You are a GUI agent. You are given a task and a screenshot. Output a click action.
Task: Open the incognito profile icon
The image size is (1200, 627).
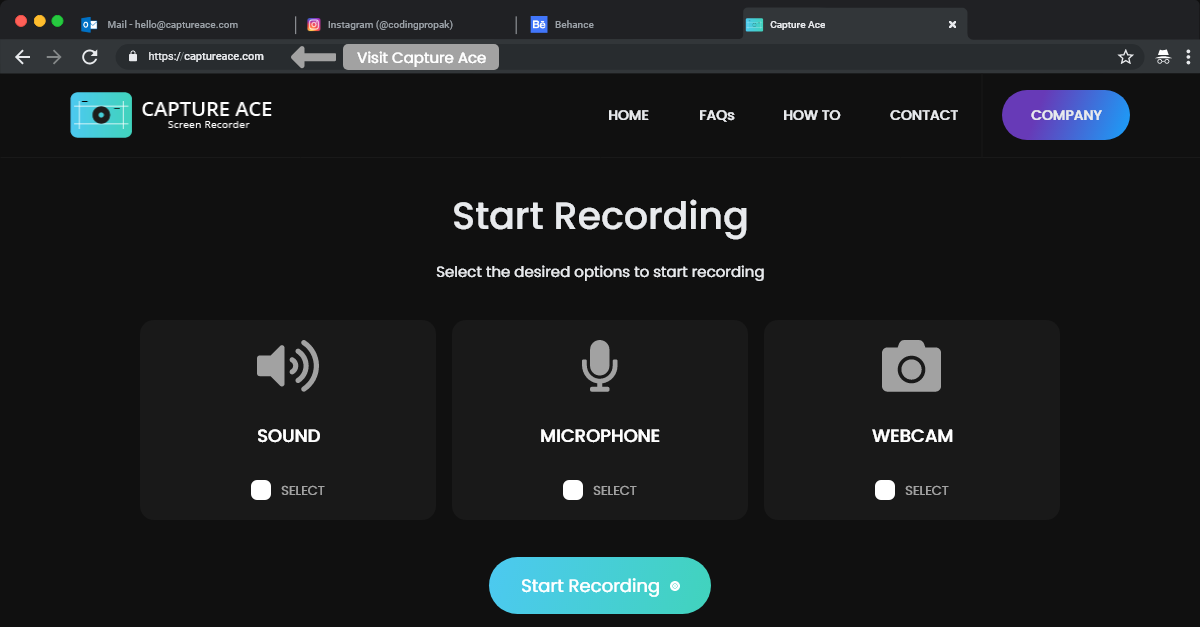[x=1163, y=57]
